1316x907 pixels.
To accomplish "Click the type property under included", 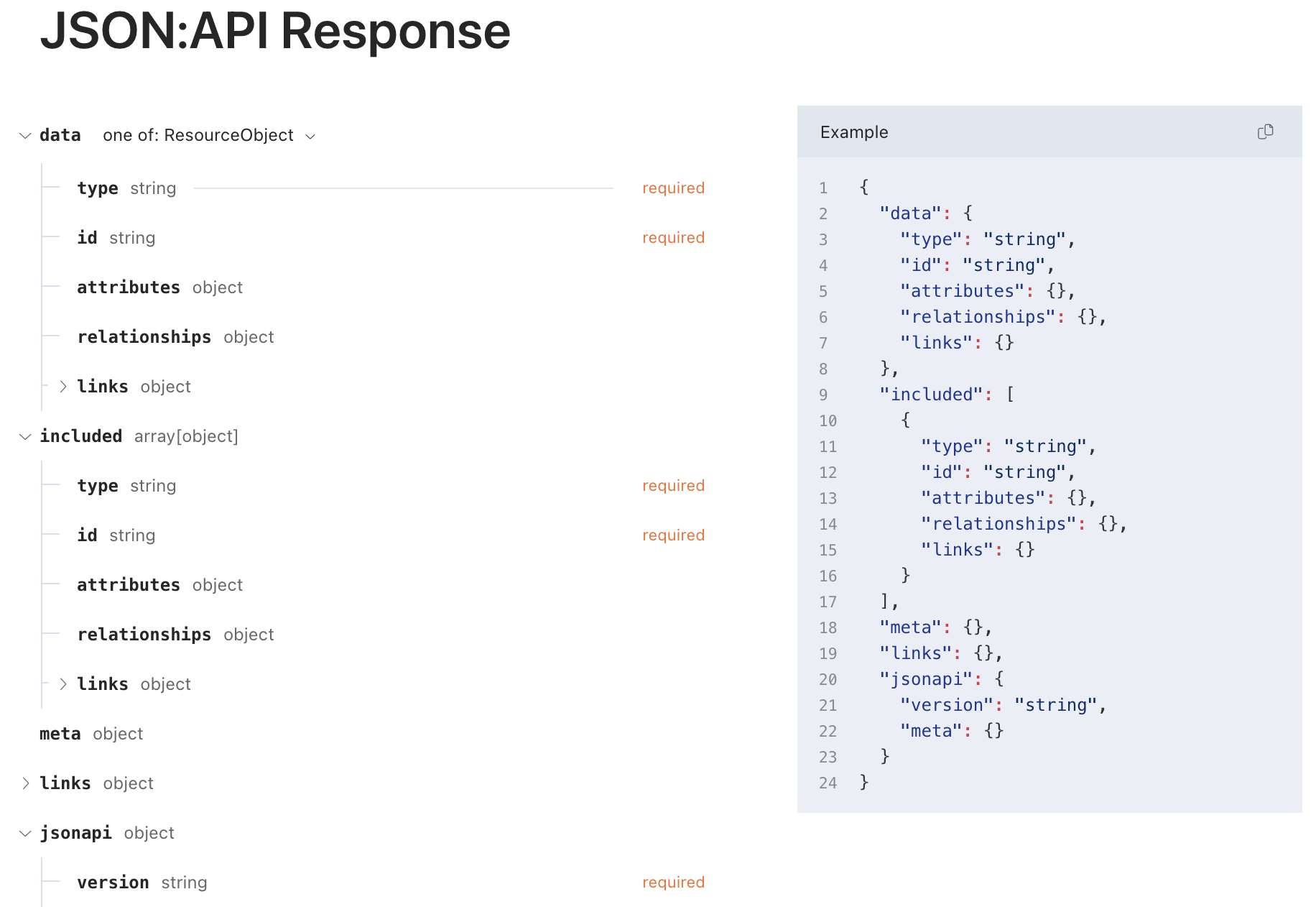I will pyautogui.click(x=98, y=486).
